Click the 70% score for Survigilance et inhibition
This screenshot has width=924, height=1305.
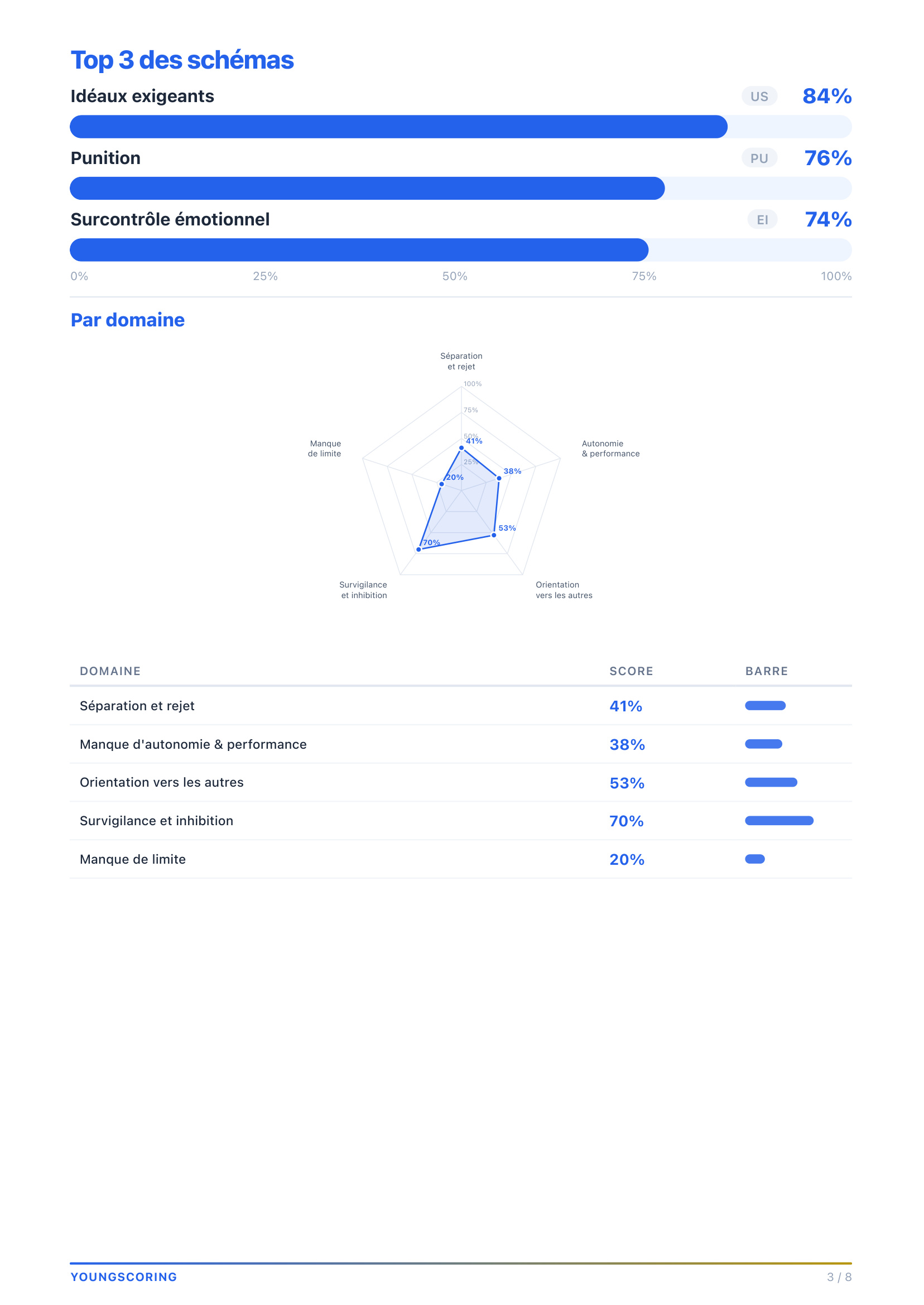pyautogui.click(x=626, y=821)
